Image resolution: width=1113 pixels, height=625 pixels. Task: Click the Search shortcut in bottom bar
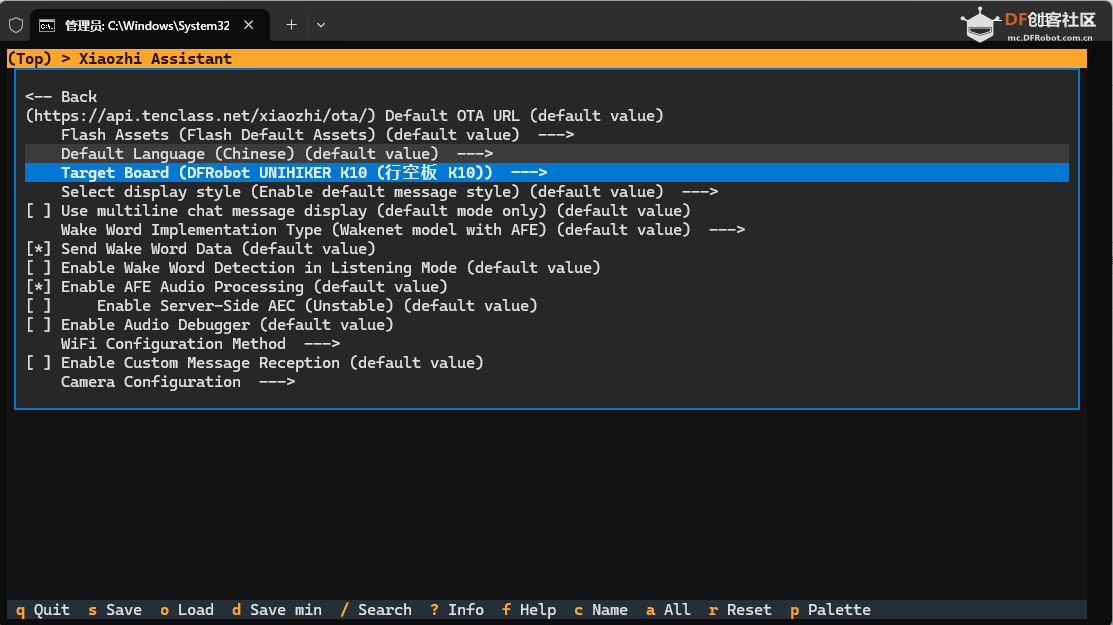pos(376,610)
